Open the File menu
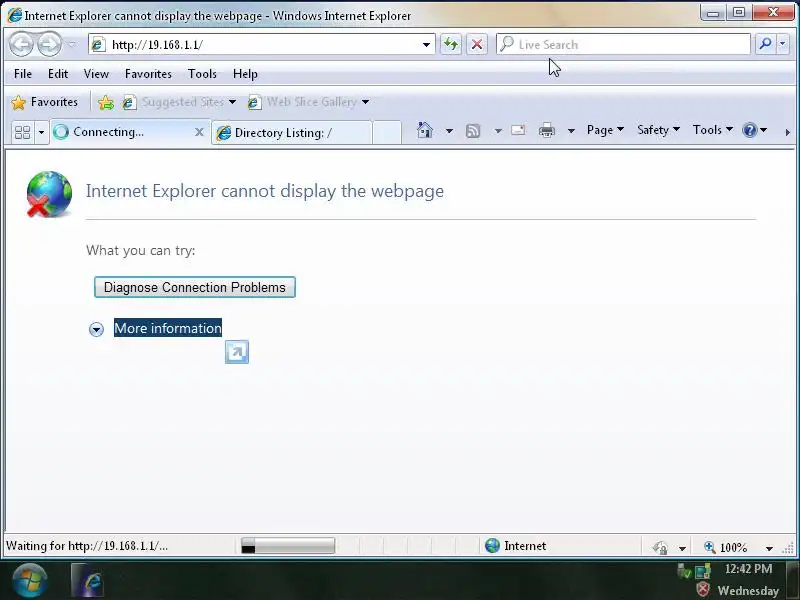 point(22,74)
